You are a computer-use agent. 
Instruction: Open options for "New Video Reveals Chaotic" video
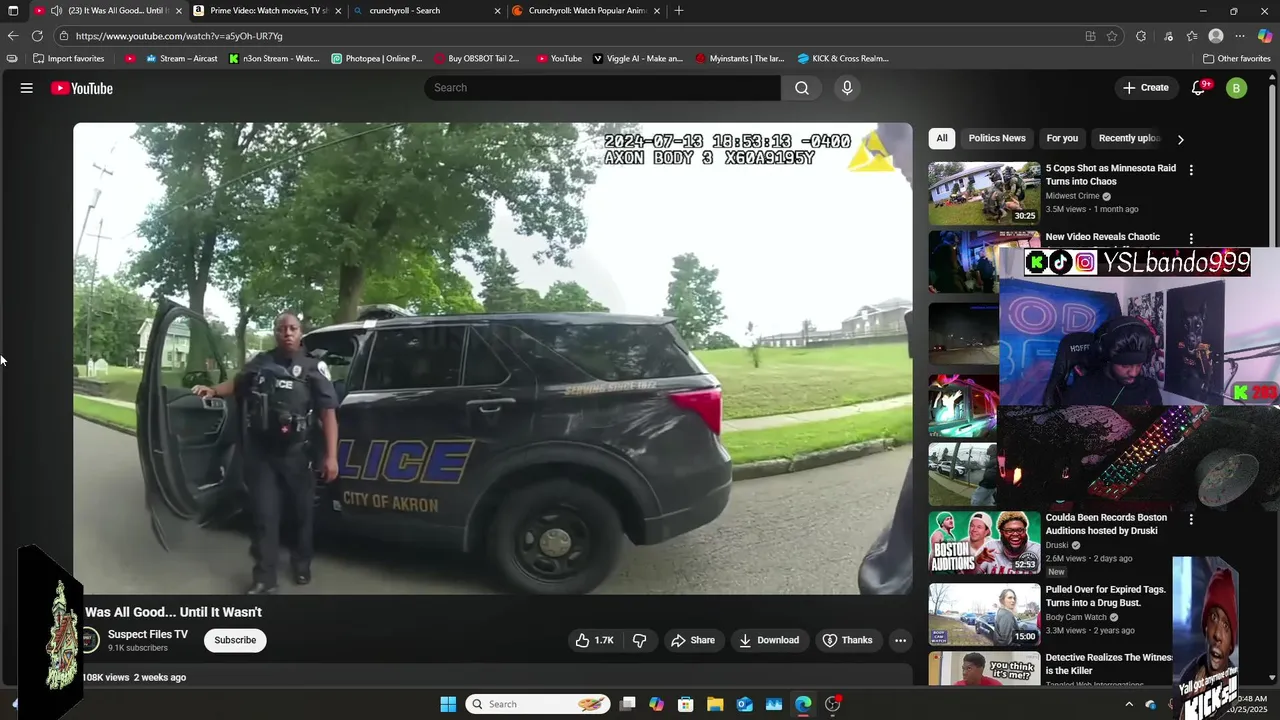[1191, 239]
